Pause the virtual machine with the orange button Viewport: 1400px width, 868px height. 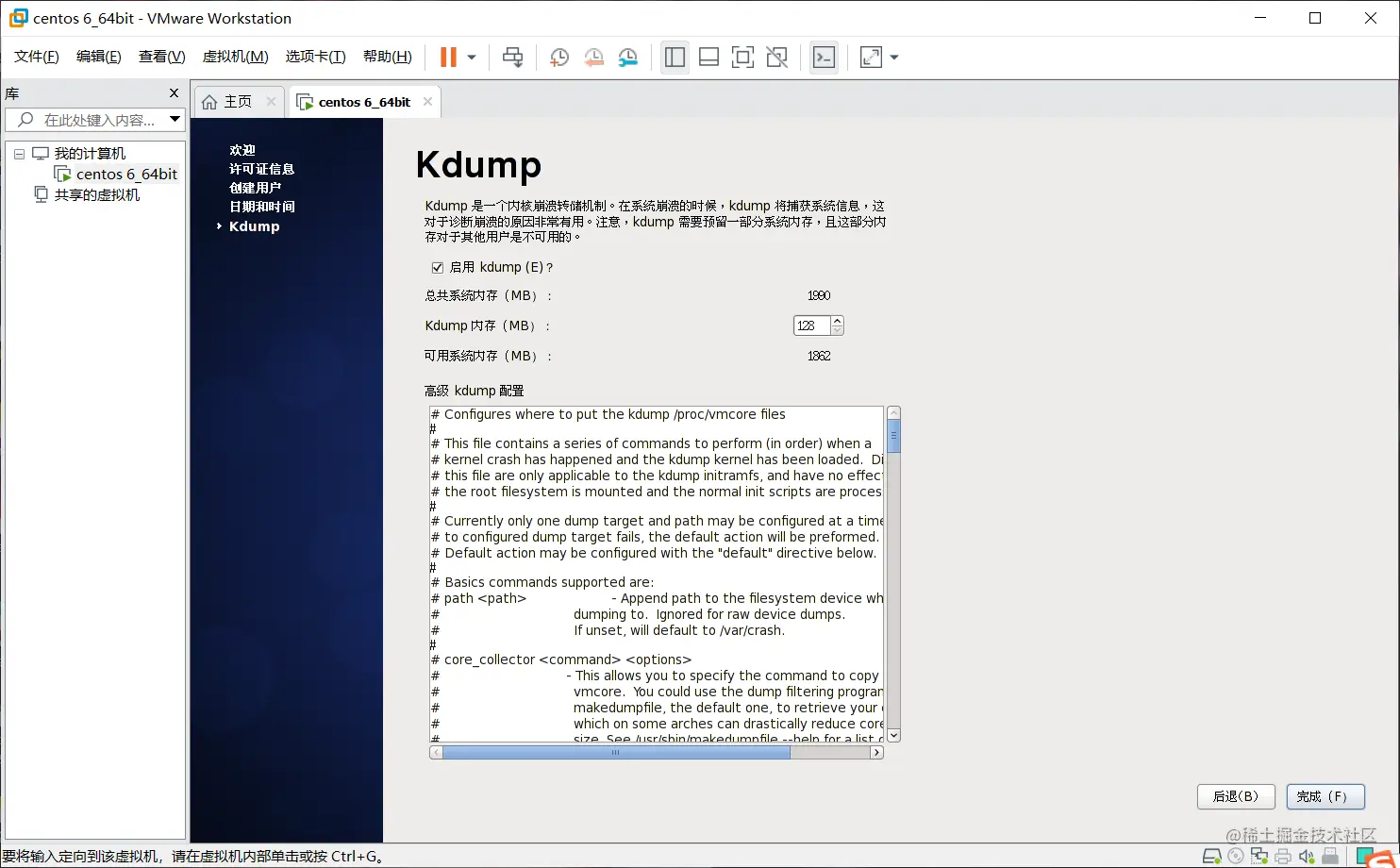(x=449, y=57)
